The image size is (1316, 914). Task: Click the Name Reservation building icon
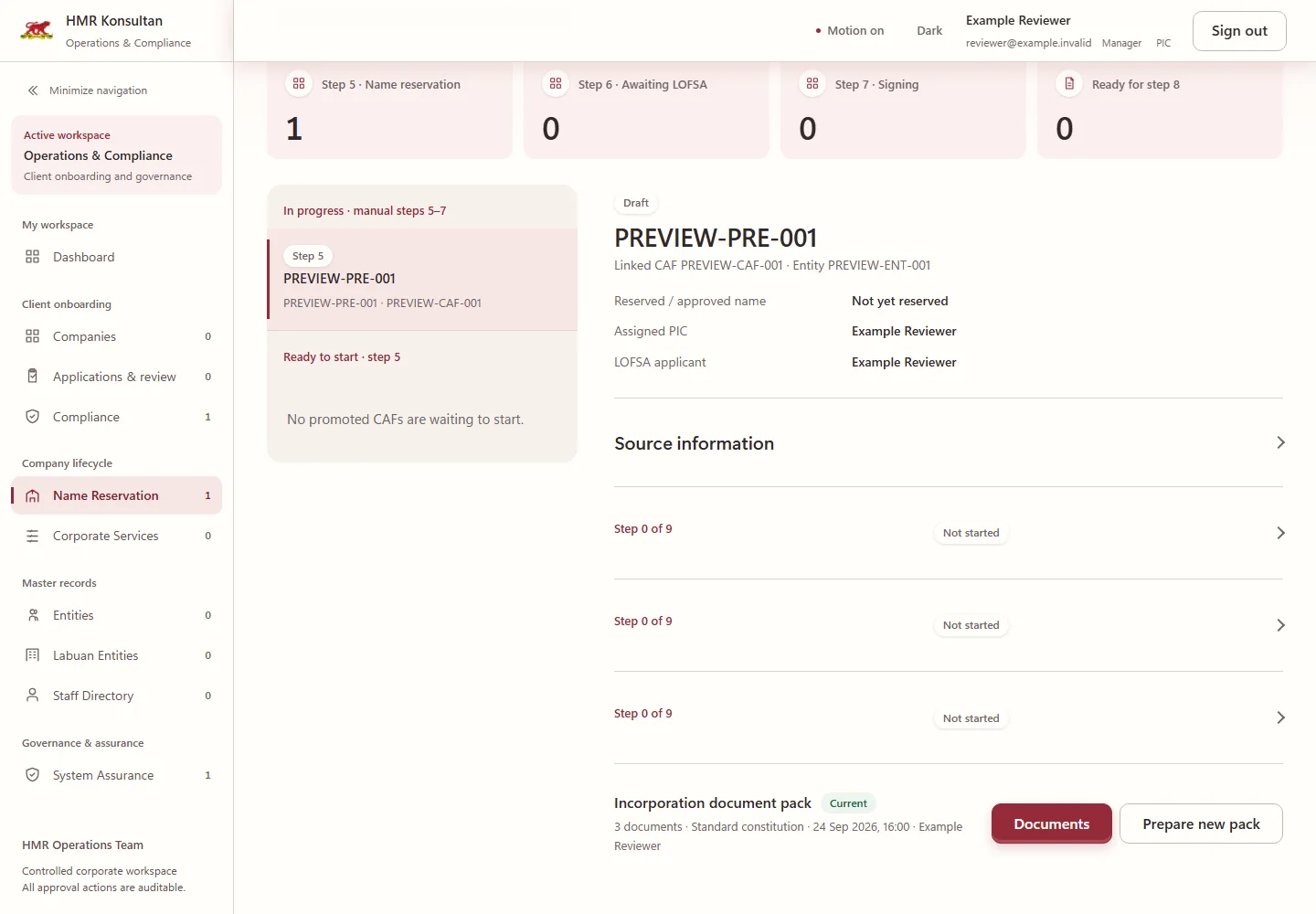[33, 495]
